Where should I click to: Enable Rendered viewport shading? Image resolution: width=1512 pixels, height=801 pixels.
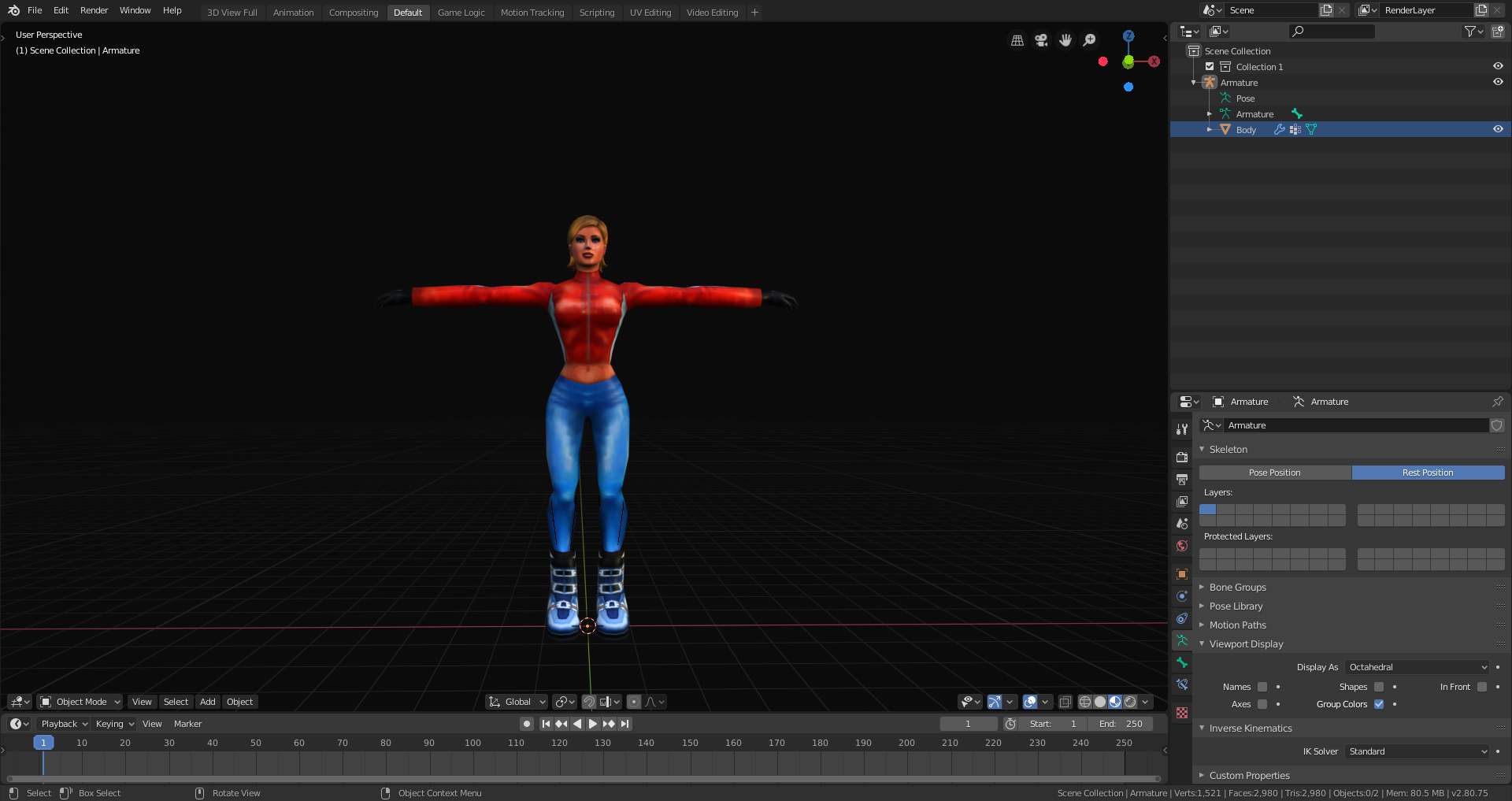1132,702
